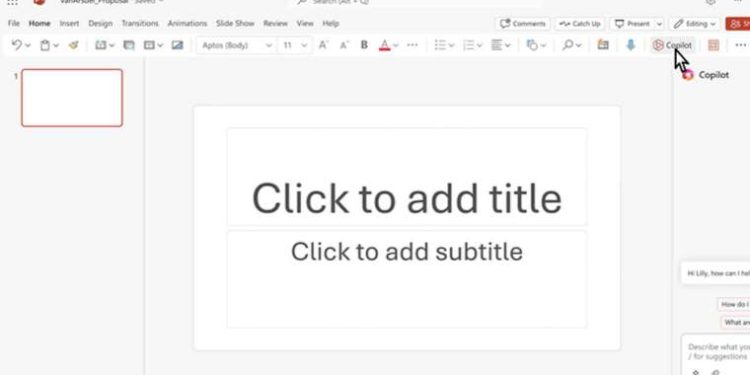The height and width of the screenshot is (375, 750).
Task: Click the VanArsdel_Proposal file name
Action: coord(94,2)
